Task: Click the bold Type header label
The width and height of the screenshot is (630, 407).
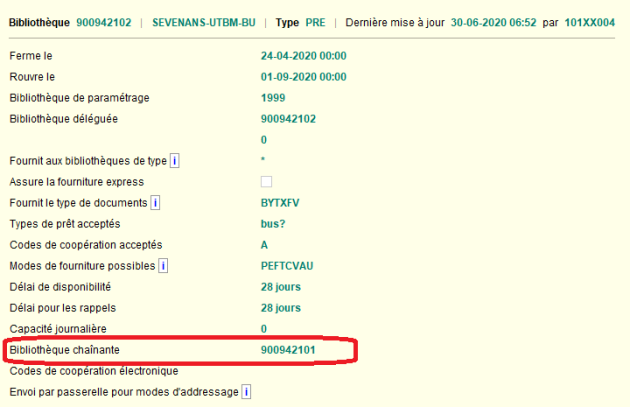Action: 287,22
